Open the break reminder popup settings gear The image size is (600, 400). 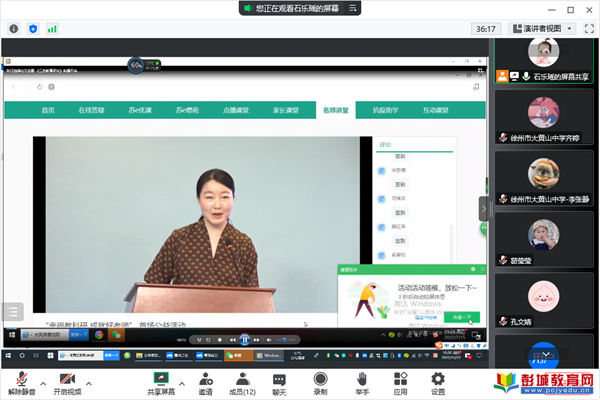click(x=473, y=269)
